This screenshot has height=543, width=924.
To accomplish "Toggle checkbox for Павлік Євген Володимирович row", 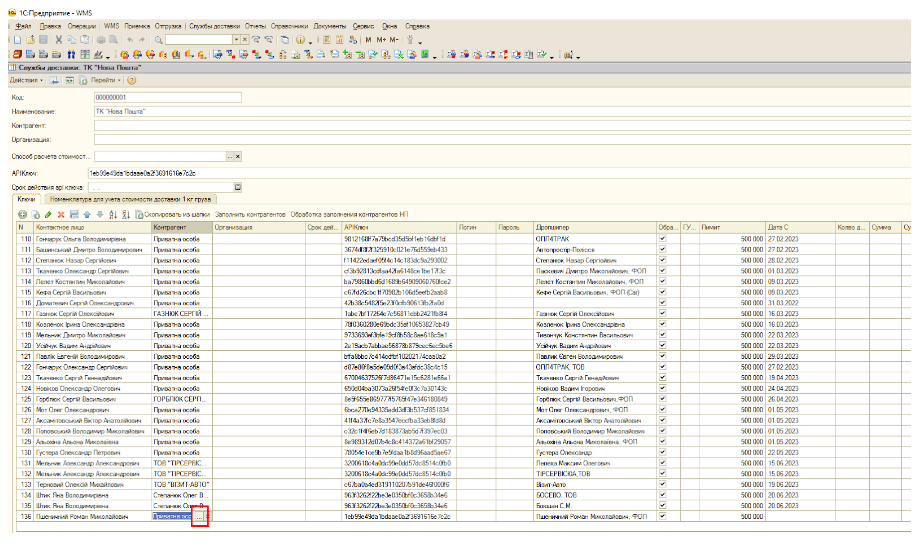I will [x=662, y=357].
